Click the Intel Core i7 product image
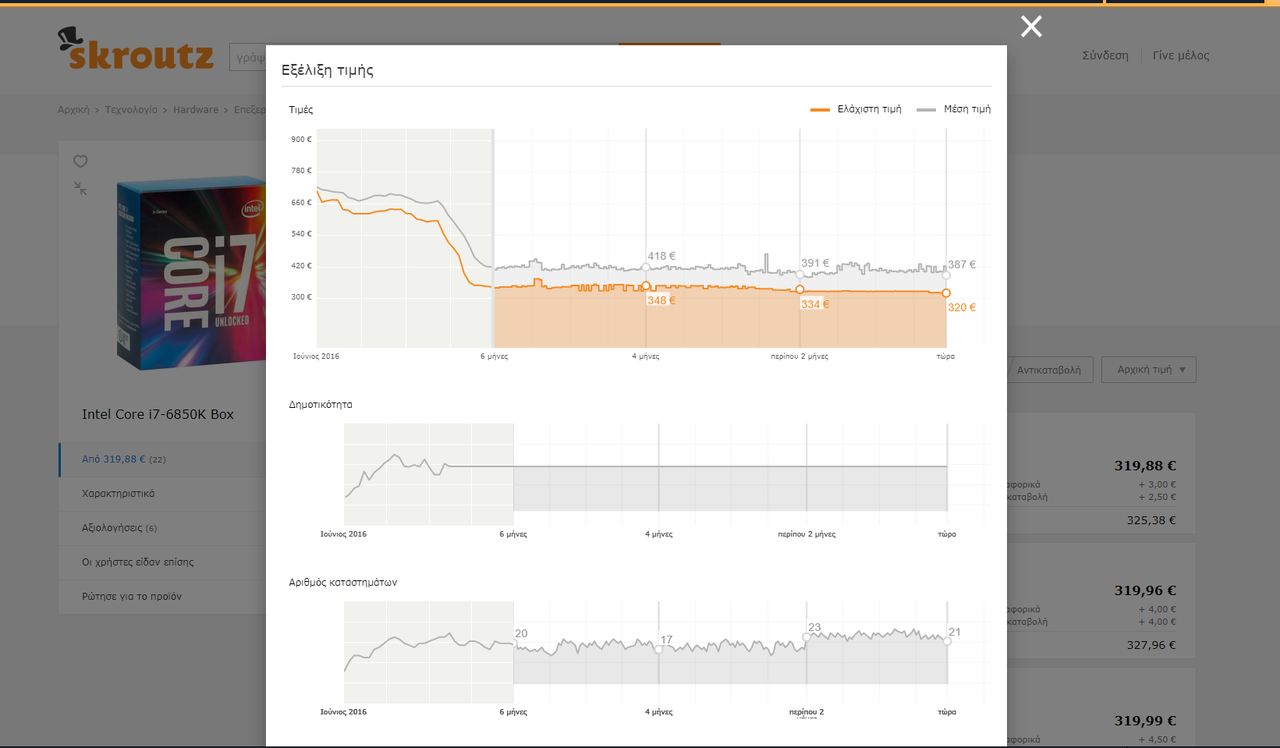The image size is (1280, 748). point(190,275)
